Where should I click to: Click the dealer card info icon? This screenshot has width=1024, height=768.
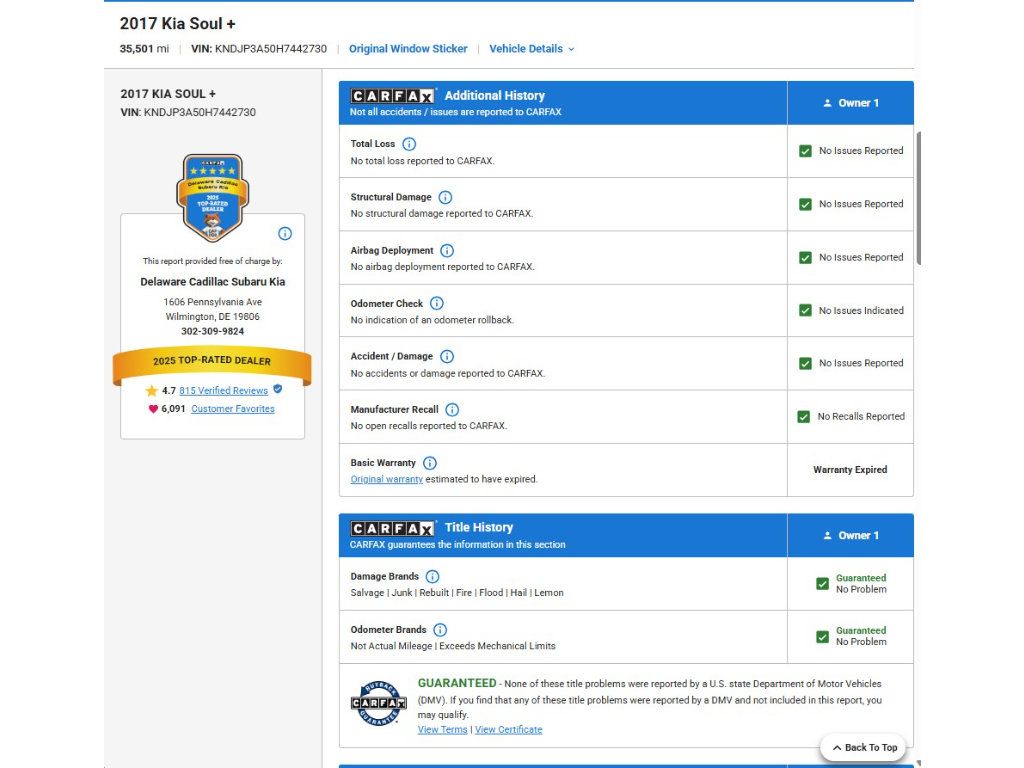(285, 234)
